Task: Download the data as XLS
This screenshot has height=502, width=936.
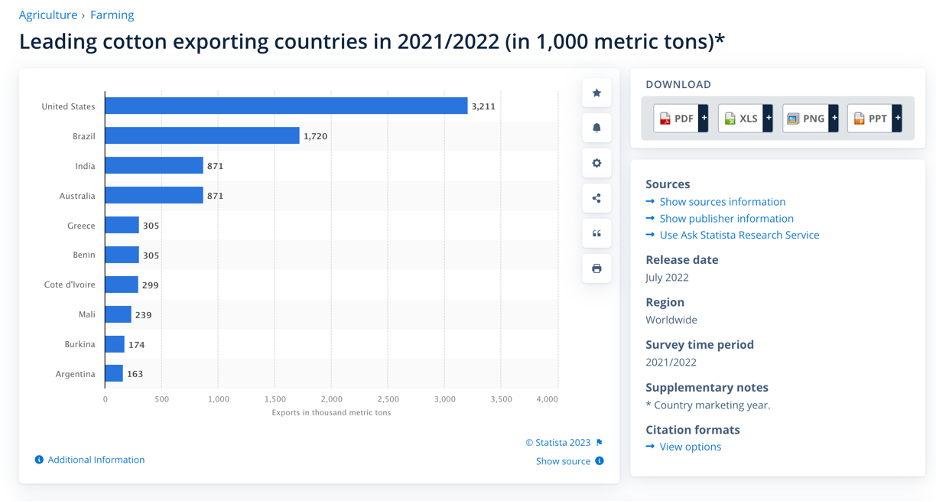Action: coord(740,118)
